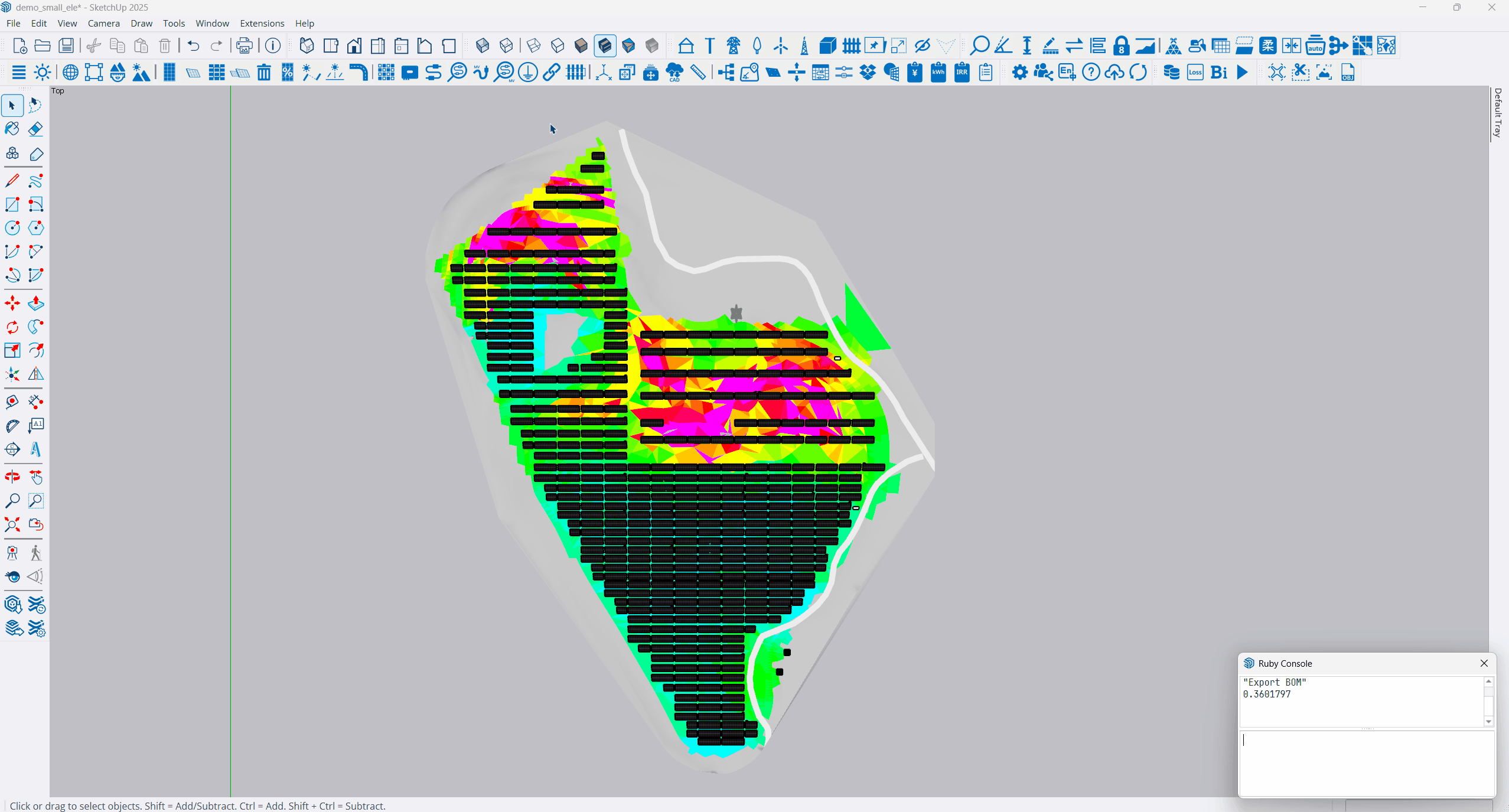Open the Print icon

pyautogui.click(x=244, y=45)
